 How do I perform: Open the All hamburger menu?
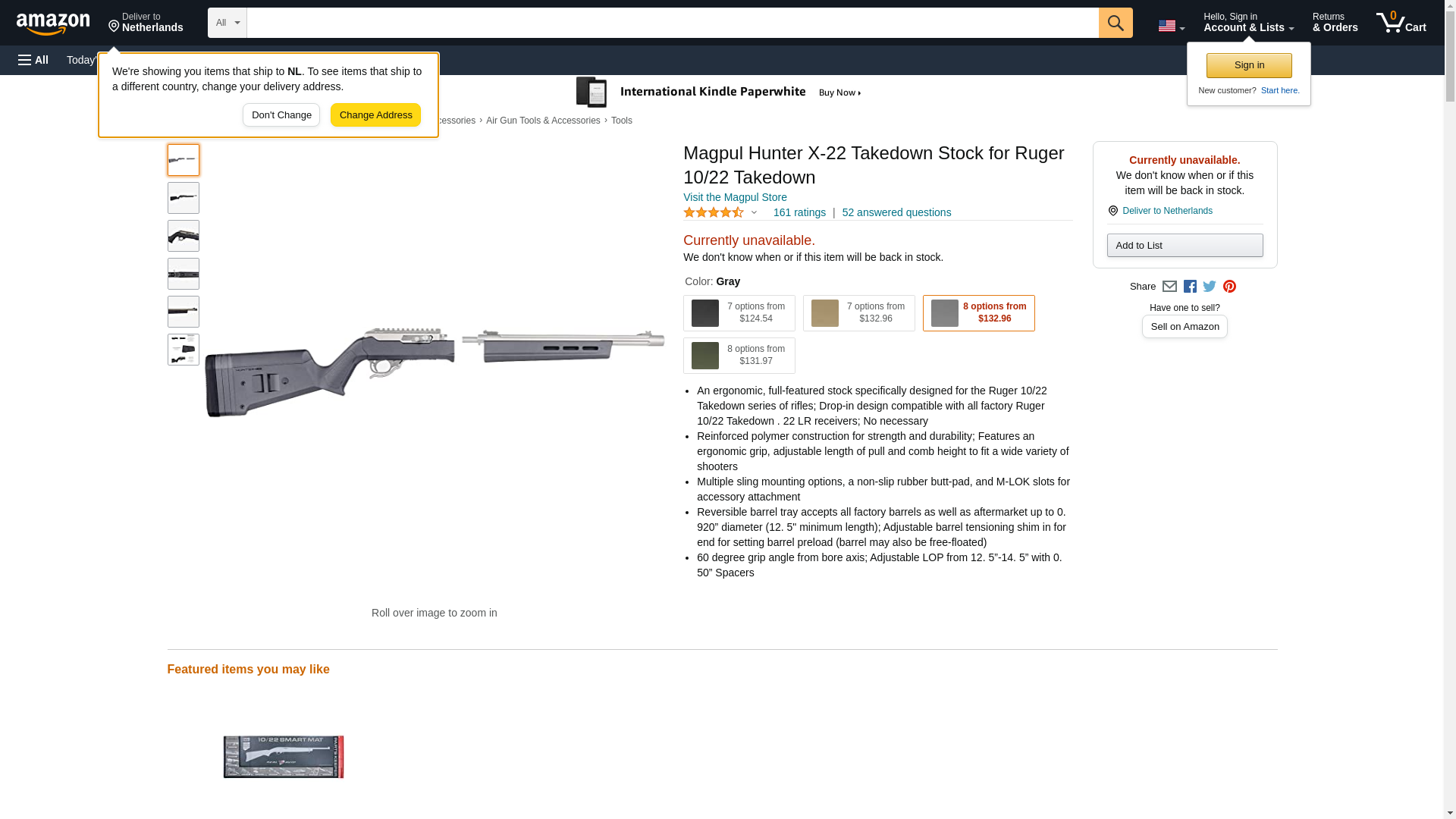click(x=33, y=60)
